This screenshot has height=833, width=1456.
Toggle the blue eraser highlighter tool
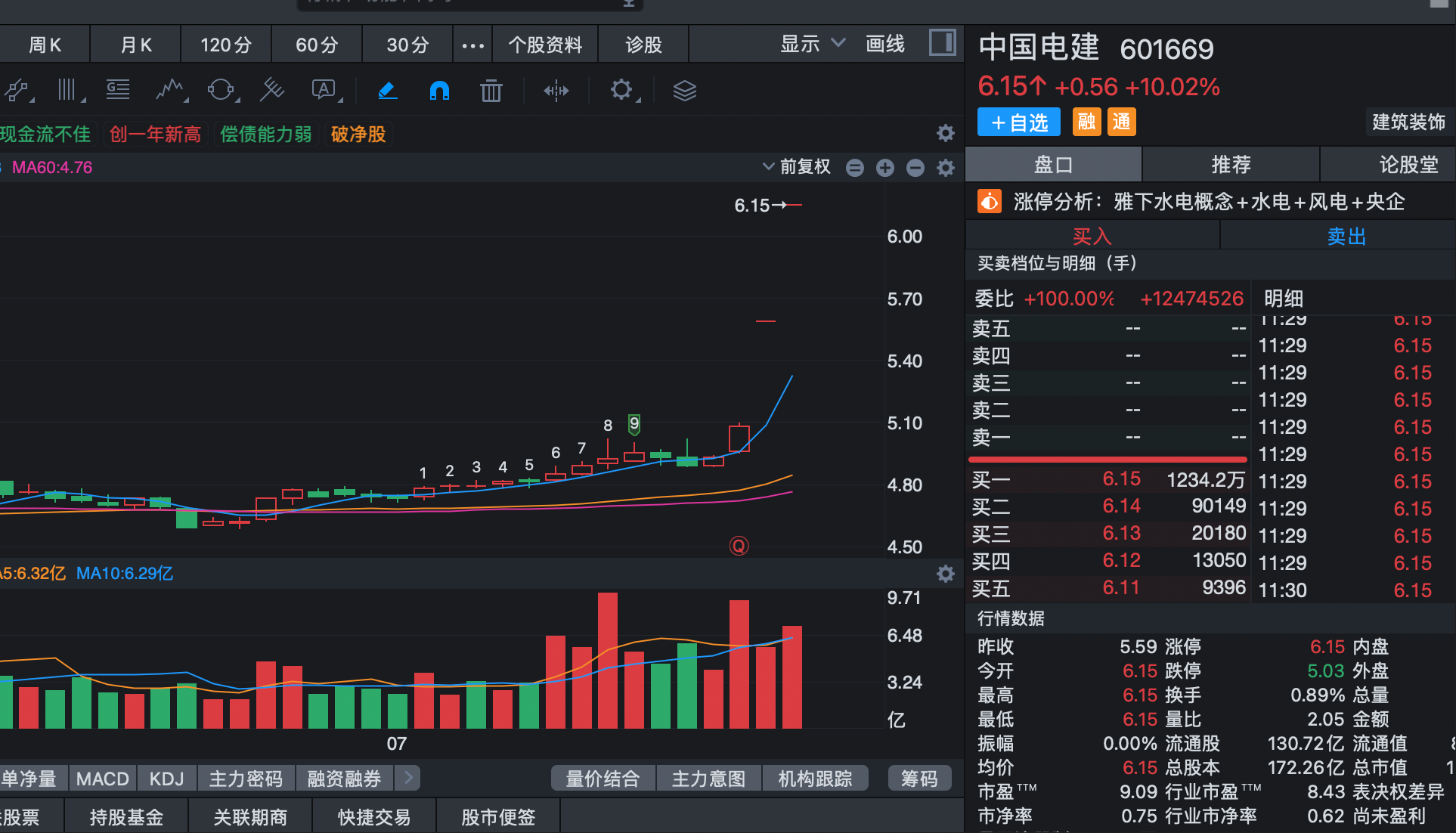click(x=387, y=91)
